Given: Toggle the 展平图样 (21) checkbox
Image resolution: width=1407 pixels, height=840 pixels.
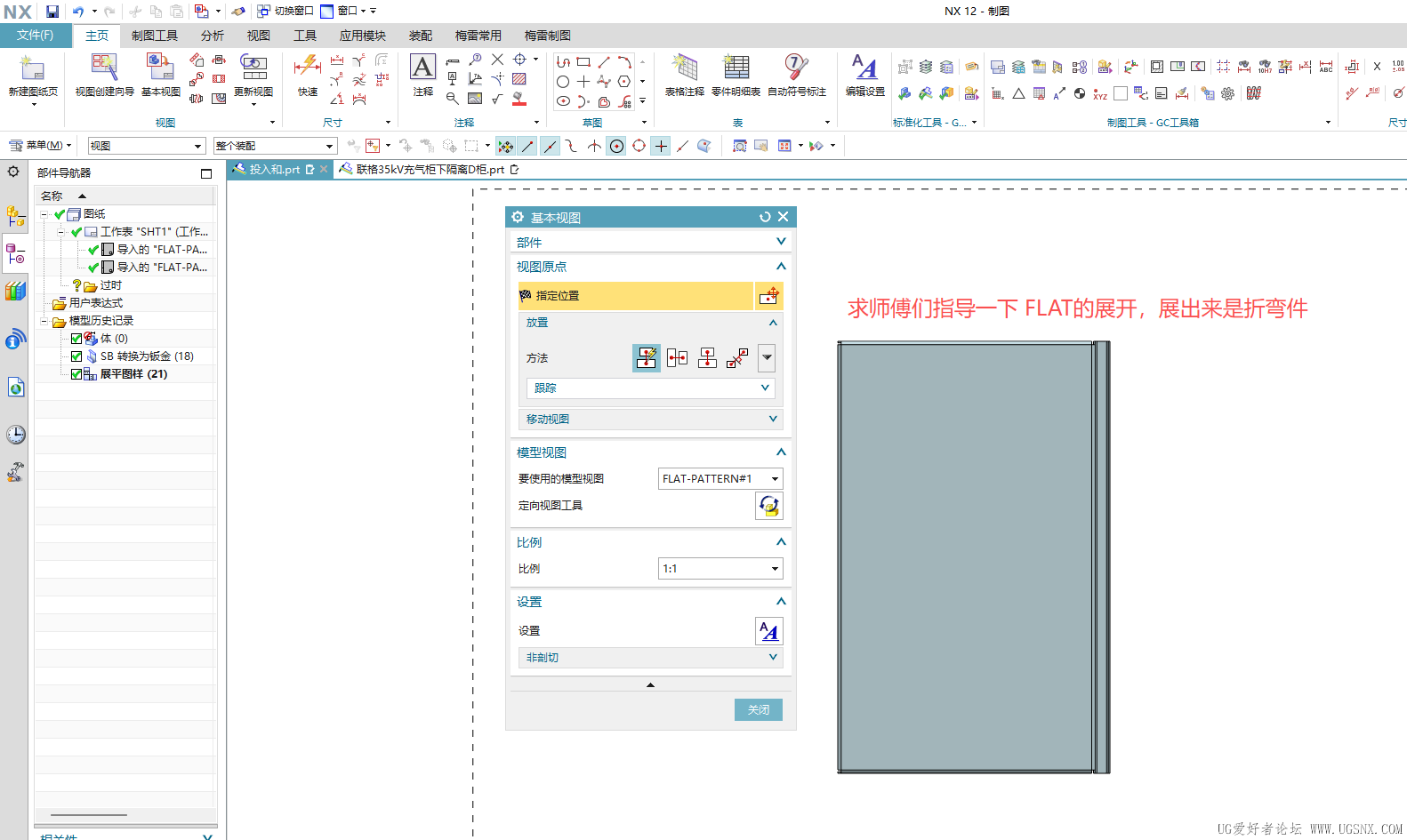Looking at the screenshot, I should point(76,374).
